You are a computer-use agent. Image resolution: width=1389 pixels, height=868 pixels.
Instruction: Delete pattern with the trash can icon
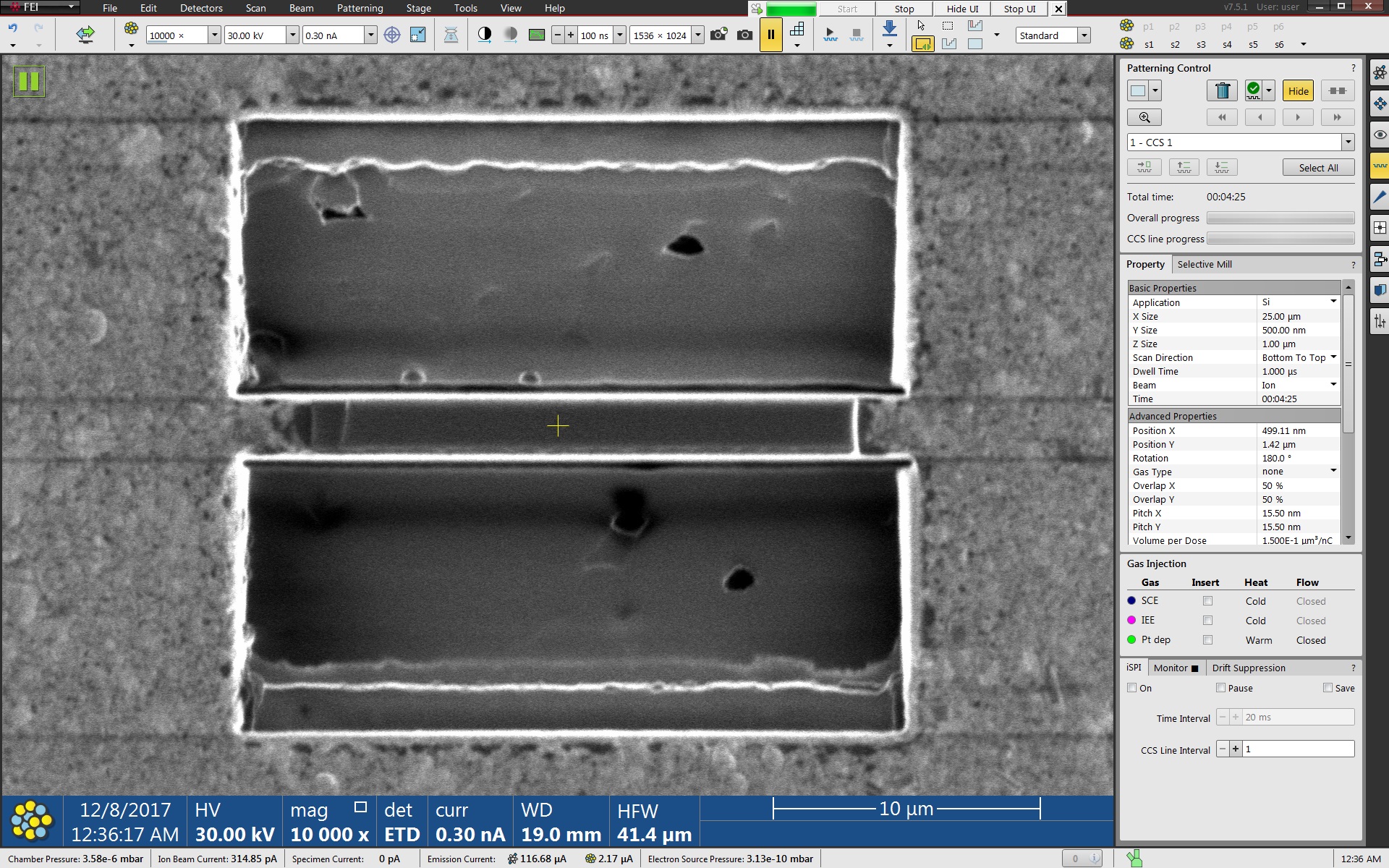[1222, 90]
